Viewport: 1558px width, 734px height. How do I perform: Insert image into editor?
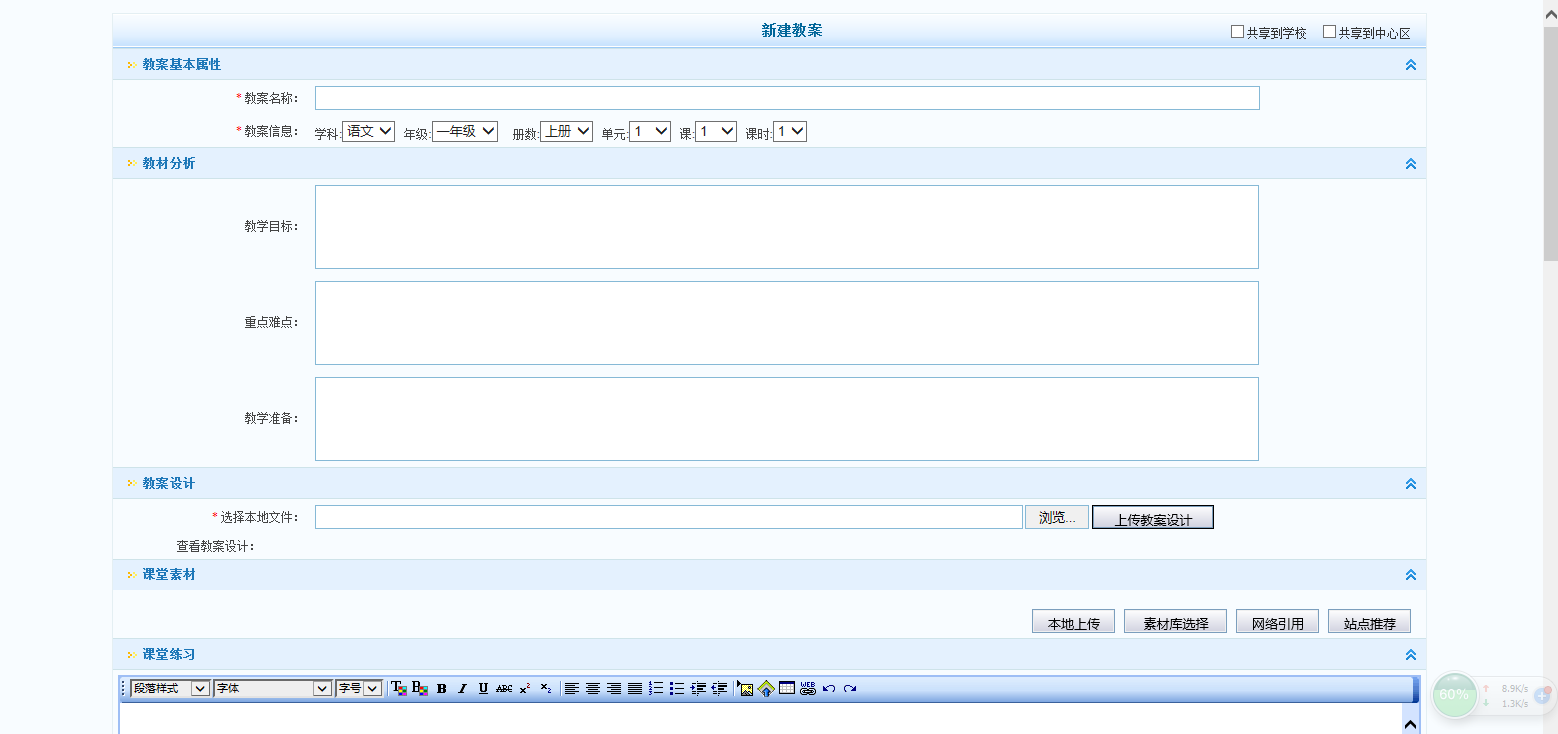745,688
